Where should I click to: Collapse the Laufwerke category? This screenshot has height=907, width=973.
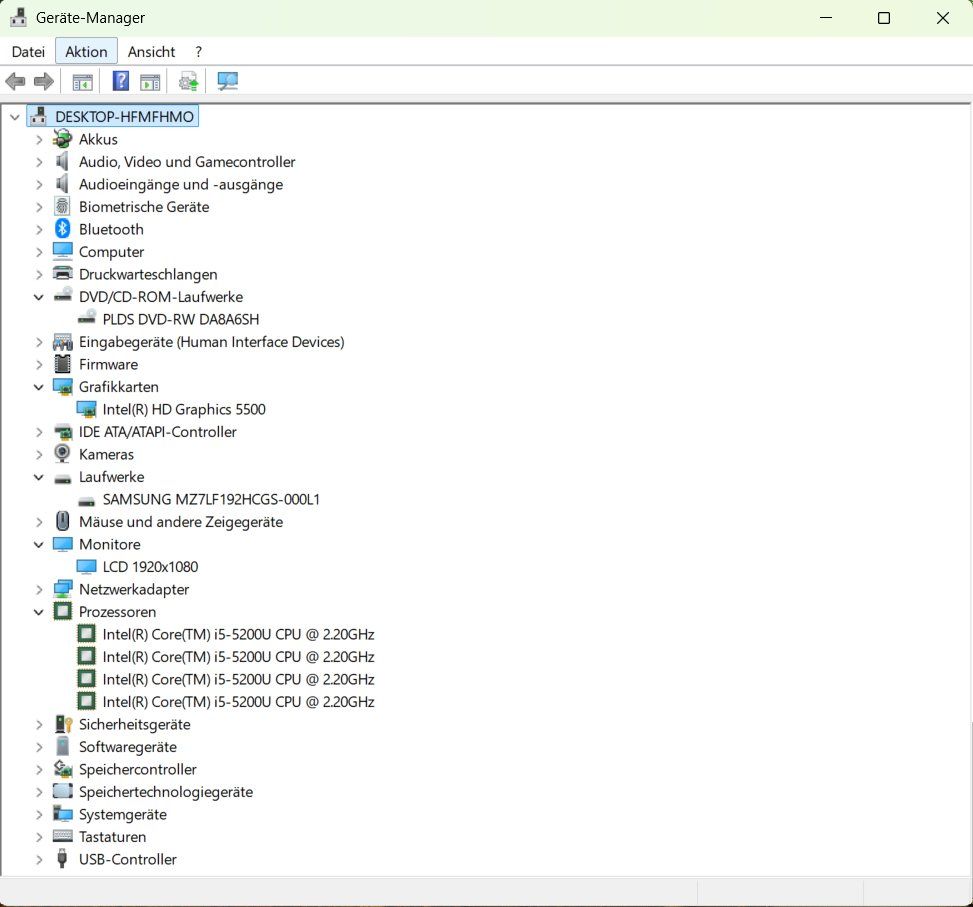pyautogui.click(x=38, y=477)
